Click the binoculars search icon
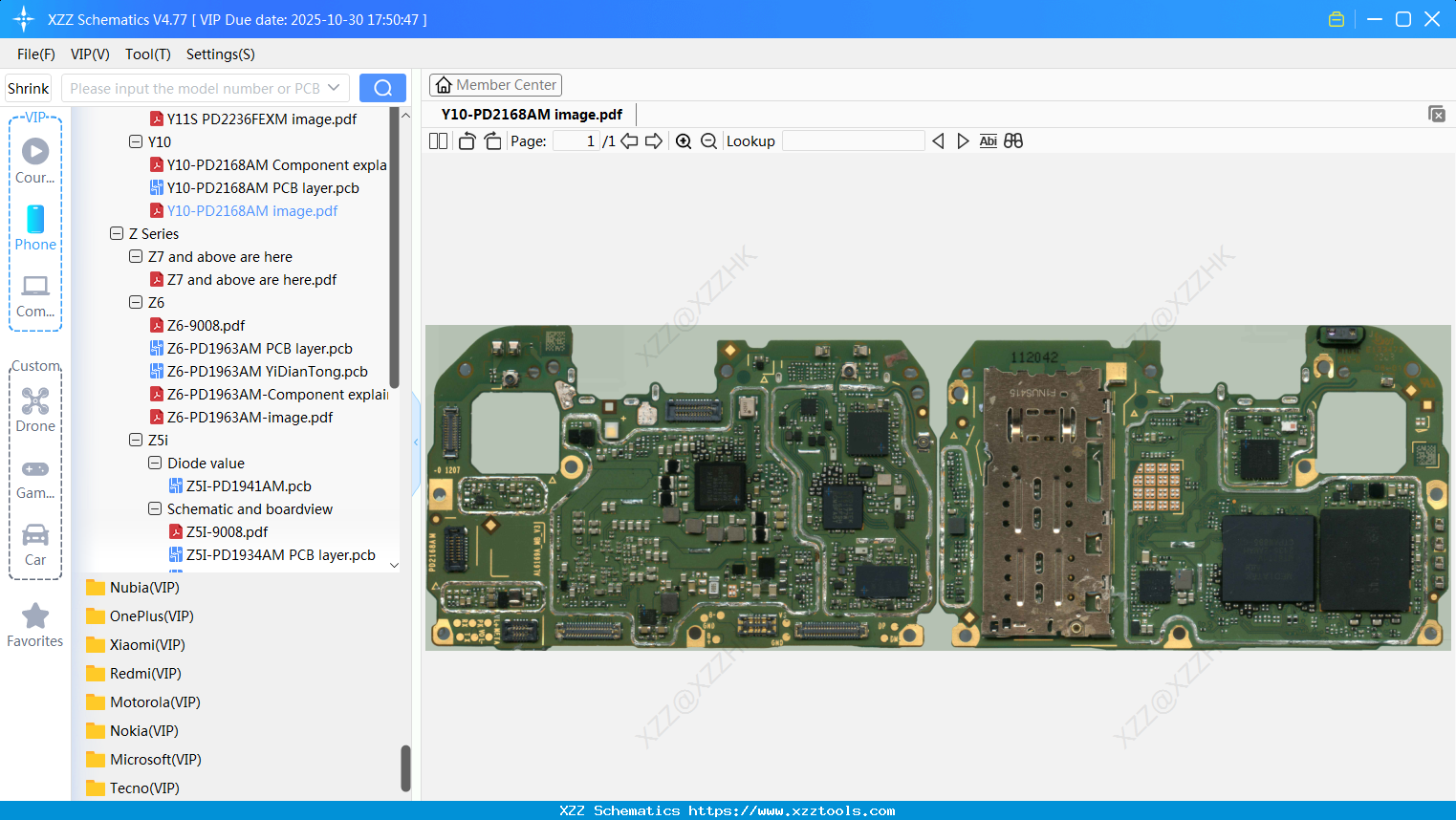Screen dimensions: 1456x820 tap(1013, 141)
